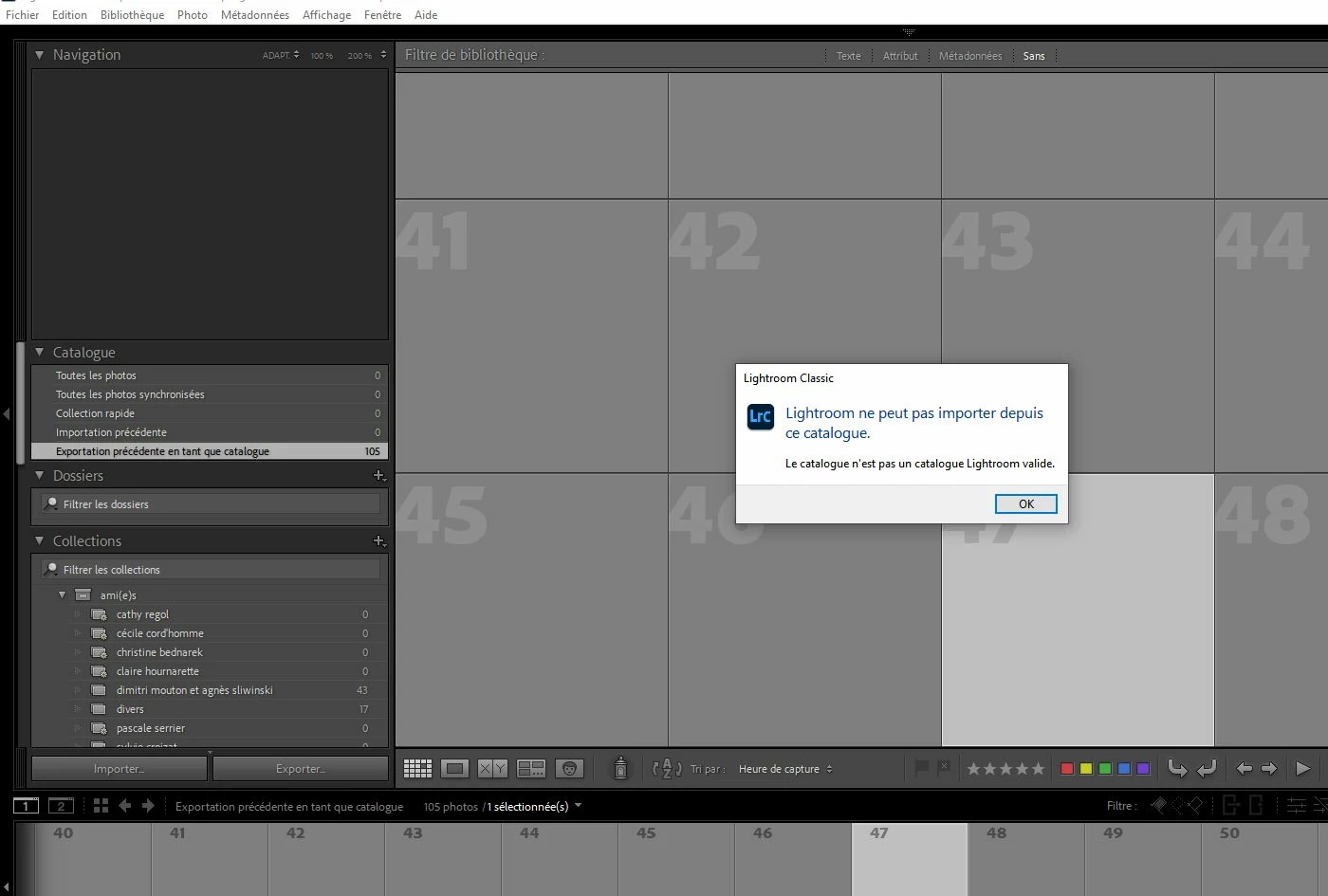Start impromptu slideshow play button
The height and width of the screenshot is (896, 1328).
[x=1302, y=769]
